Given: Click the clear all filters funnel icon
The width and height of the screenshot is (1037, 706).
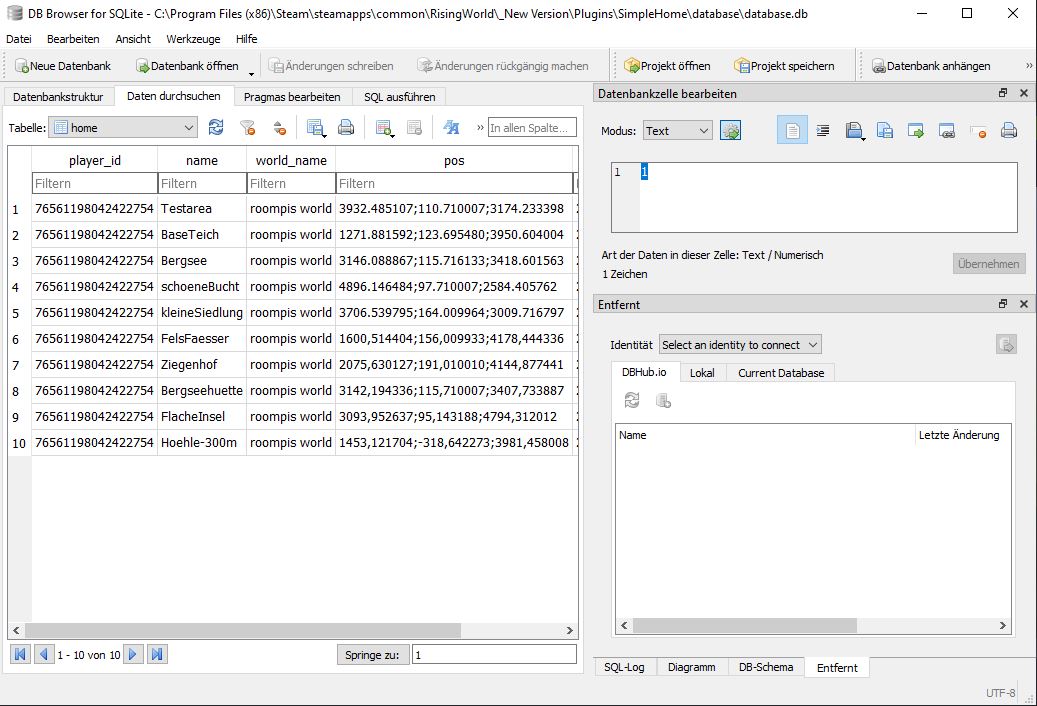Looking at the screenshot, I should click(x=248, y=128).
